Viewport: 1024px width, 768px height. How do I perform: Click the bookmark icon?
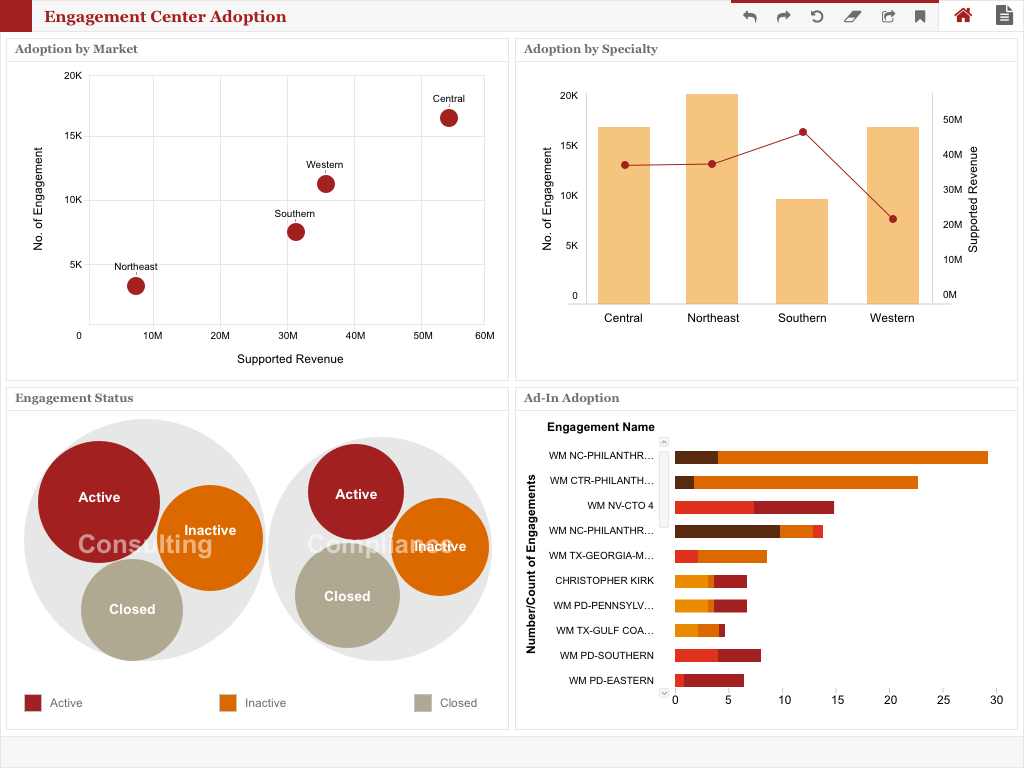pos(920,17)
